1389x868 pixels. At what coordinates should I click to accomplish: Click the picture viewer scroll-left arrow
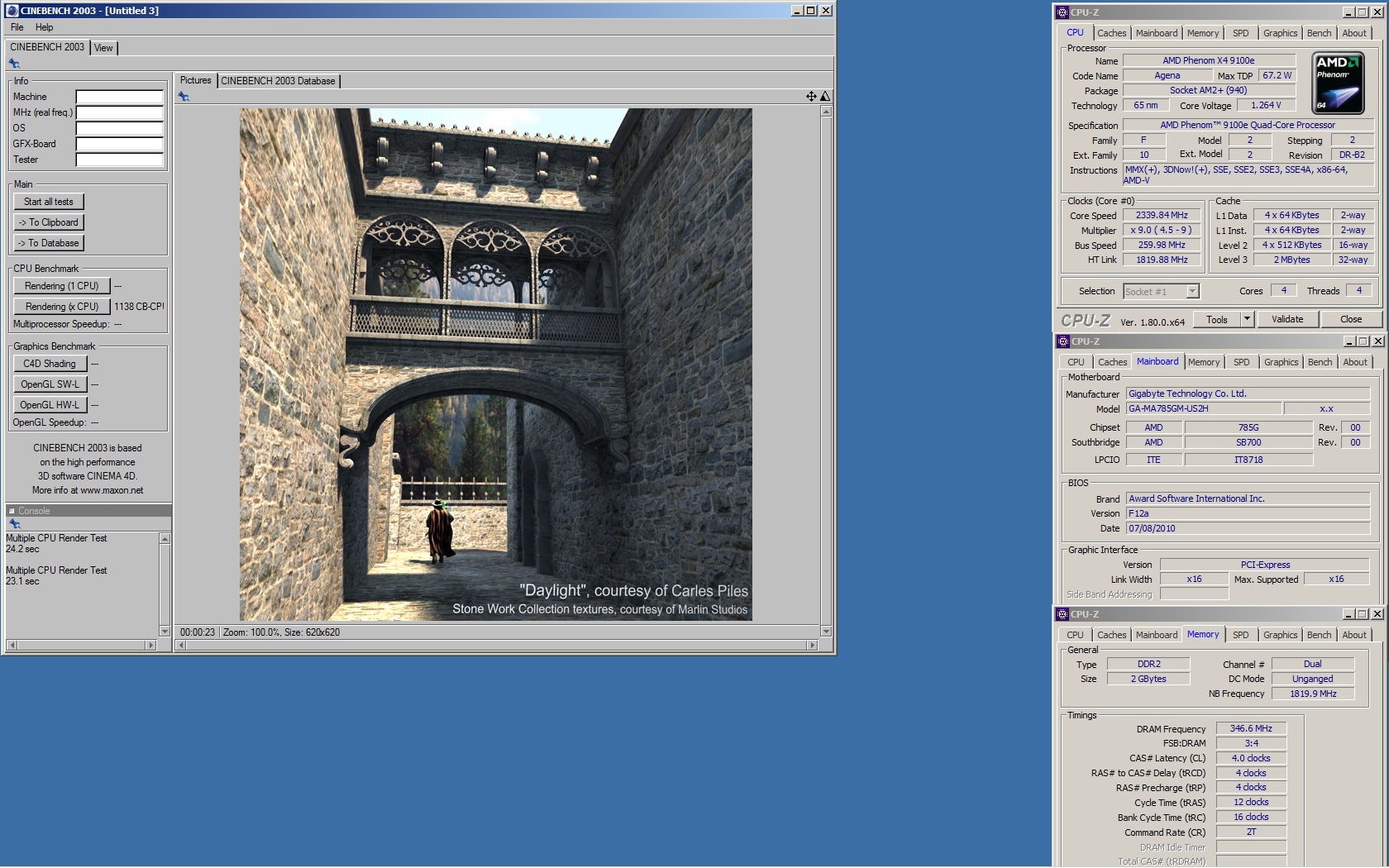pos(180,645)
